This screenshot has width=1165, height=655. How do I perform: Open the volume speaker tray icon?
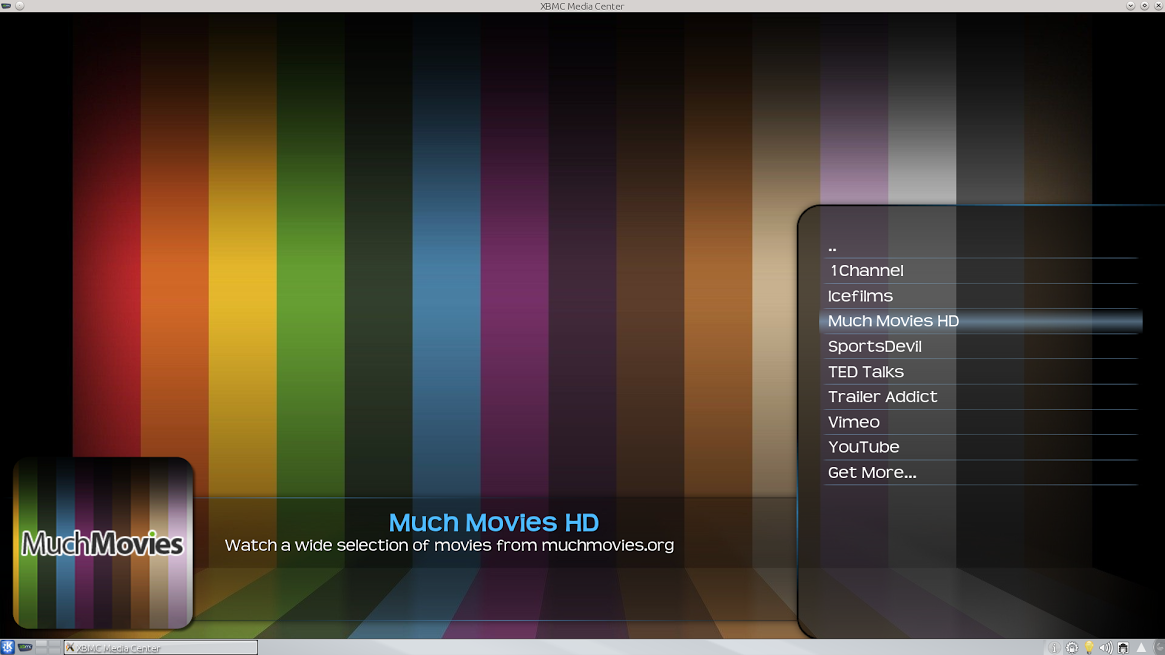1106,648
